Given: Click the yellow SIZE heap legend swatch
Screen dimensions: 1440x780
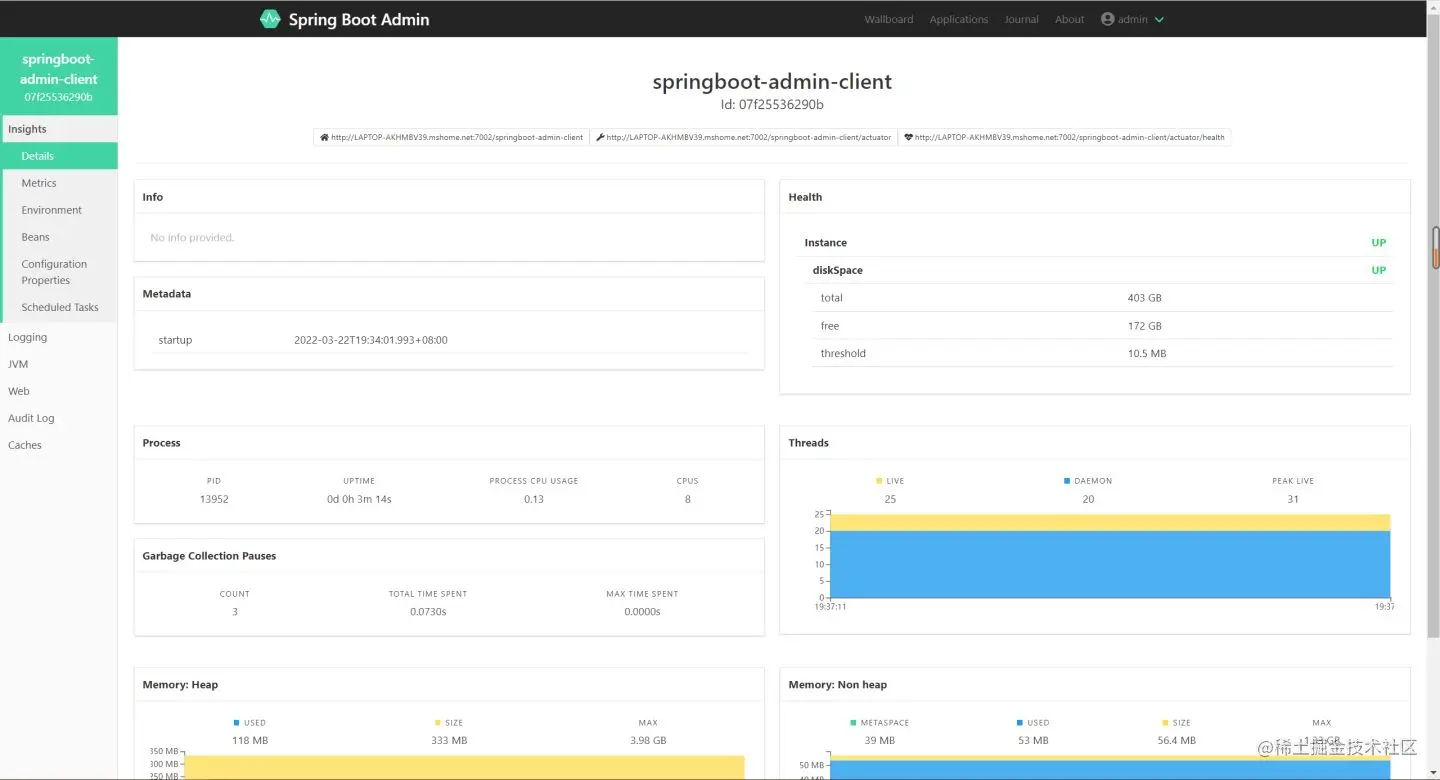Looking at the screenshot, I should pyautogui.click(x=438, y=722).
